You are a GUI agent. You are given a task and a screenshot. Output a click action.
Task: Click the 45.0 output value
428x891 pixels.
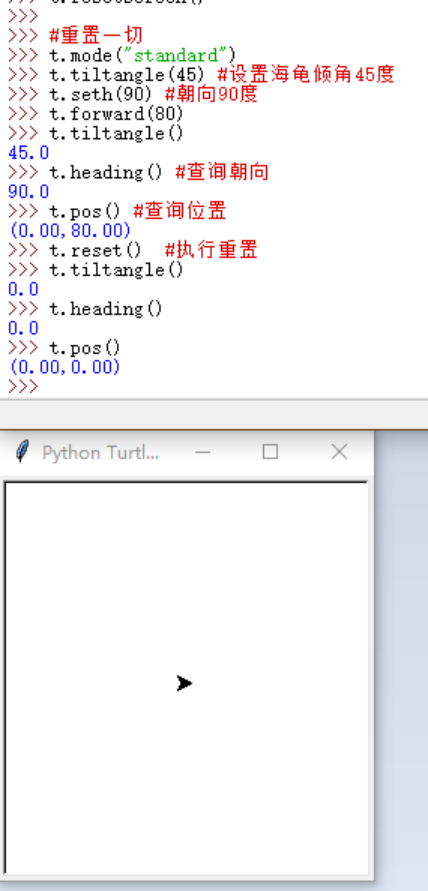click(28, 152)
